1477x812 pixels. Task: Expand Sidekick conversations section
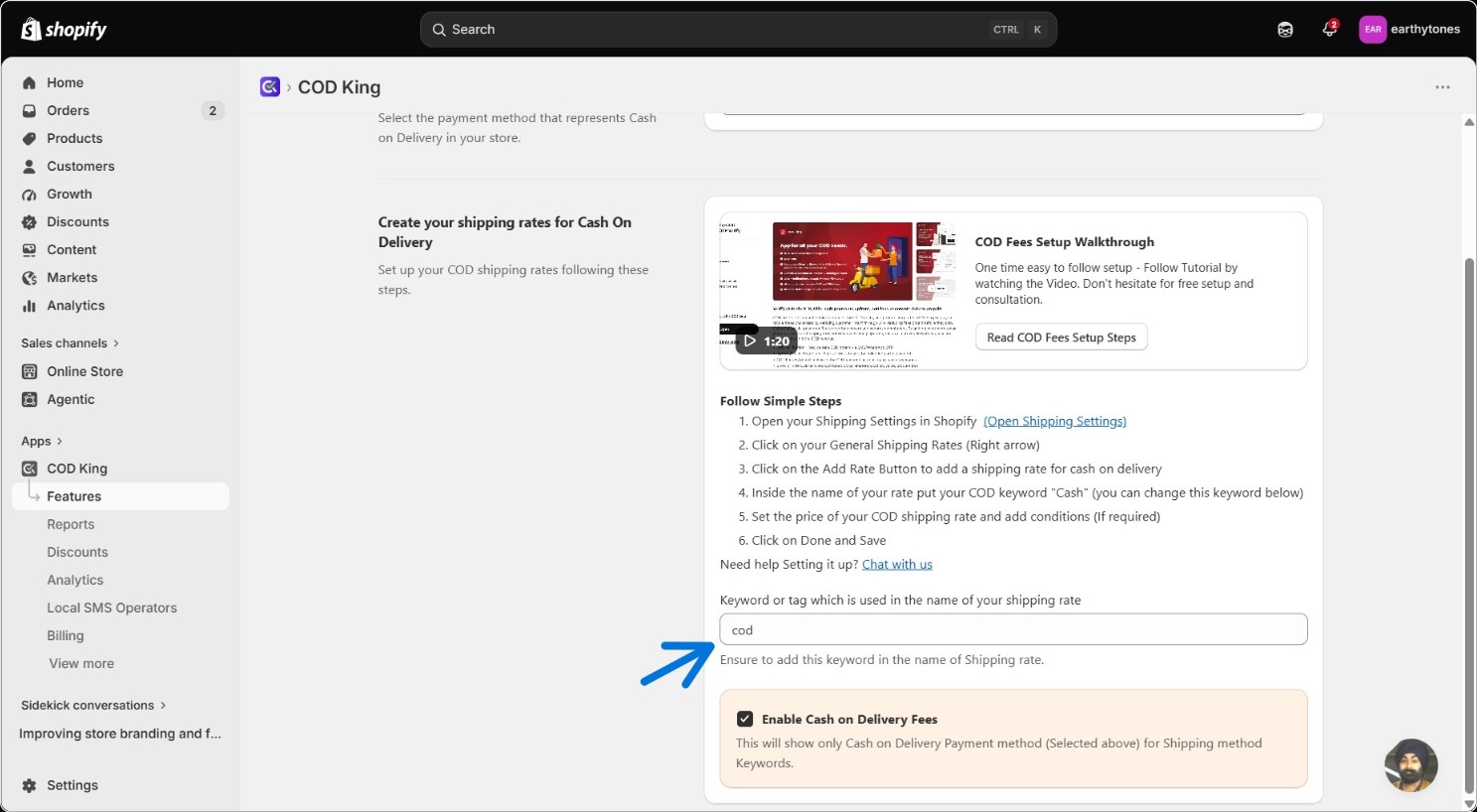pos(93,705)
